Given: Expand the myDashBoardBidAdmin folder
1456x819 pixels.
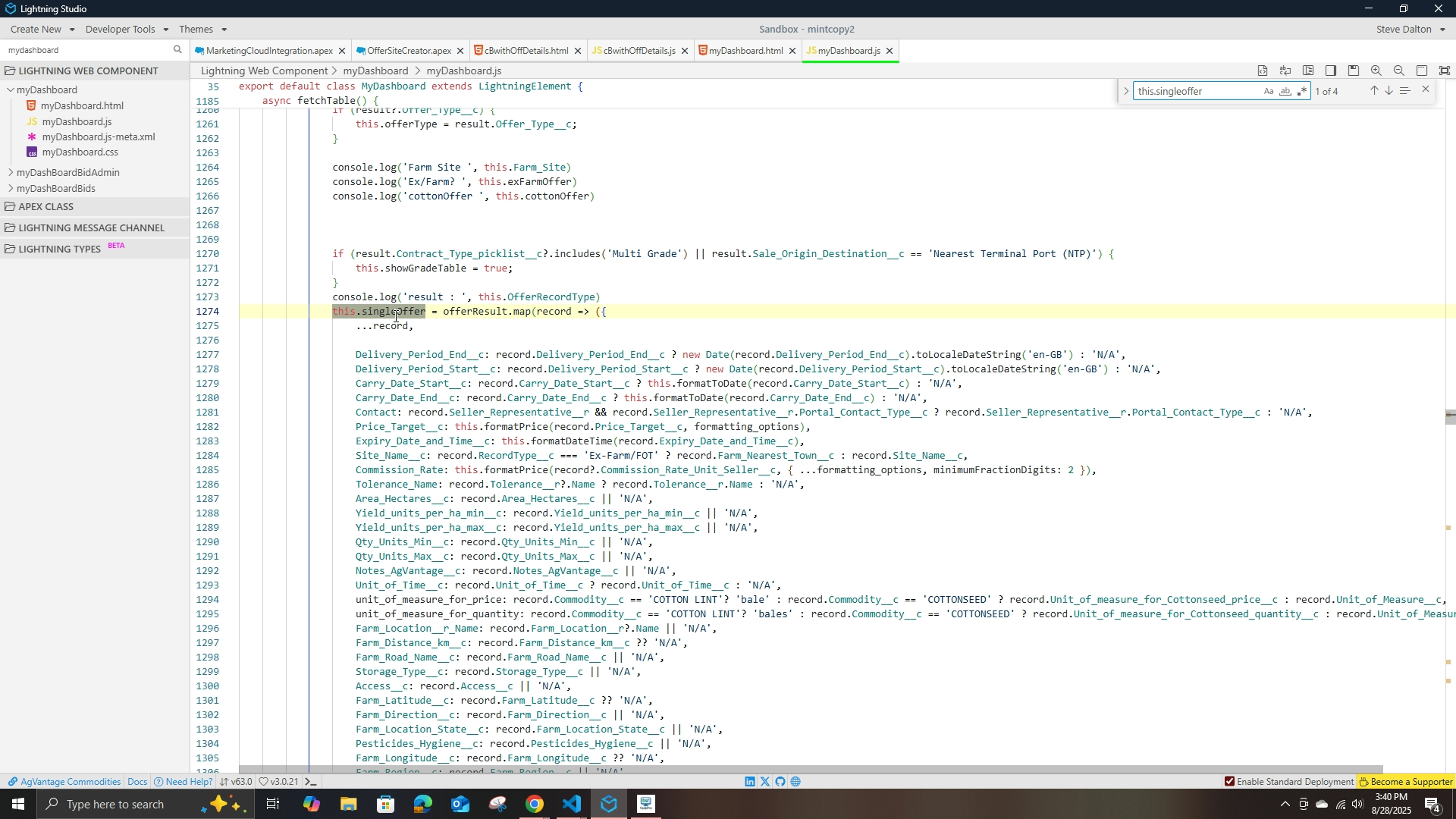Looking at the screenshot, I should (11, 173).
